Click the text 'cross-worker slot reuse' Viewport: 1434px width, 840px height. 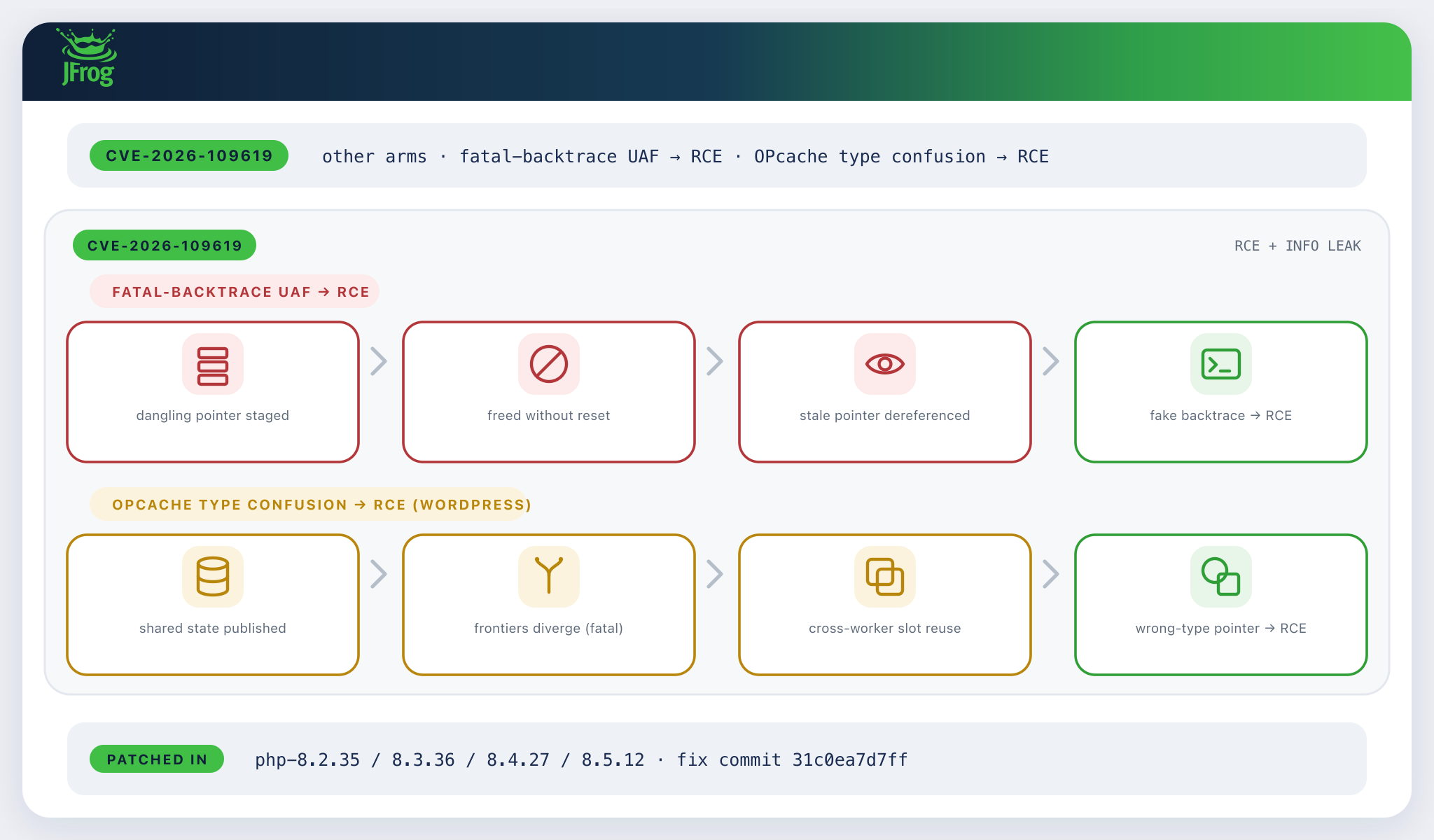pos(885,628)
